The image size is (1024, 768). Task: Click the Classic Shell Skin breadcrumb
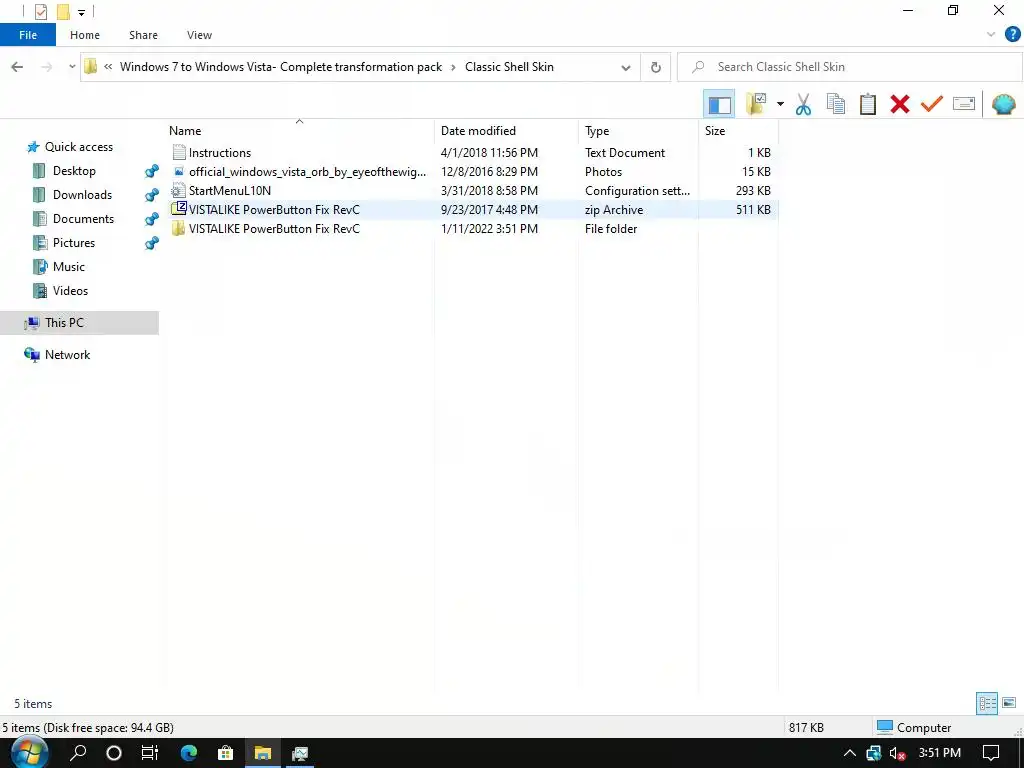509,67
